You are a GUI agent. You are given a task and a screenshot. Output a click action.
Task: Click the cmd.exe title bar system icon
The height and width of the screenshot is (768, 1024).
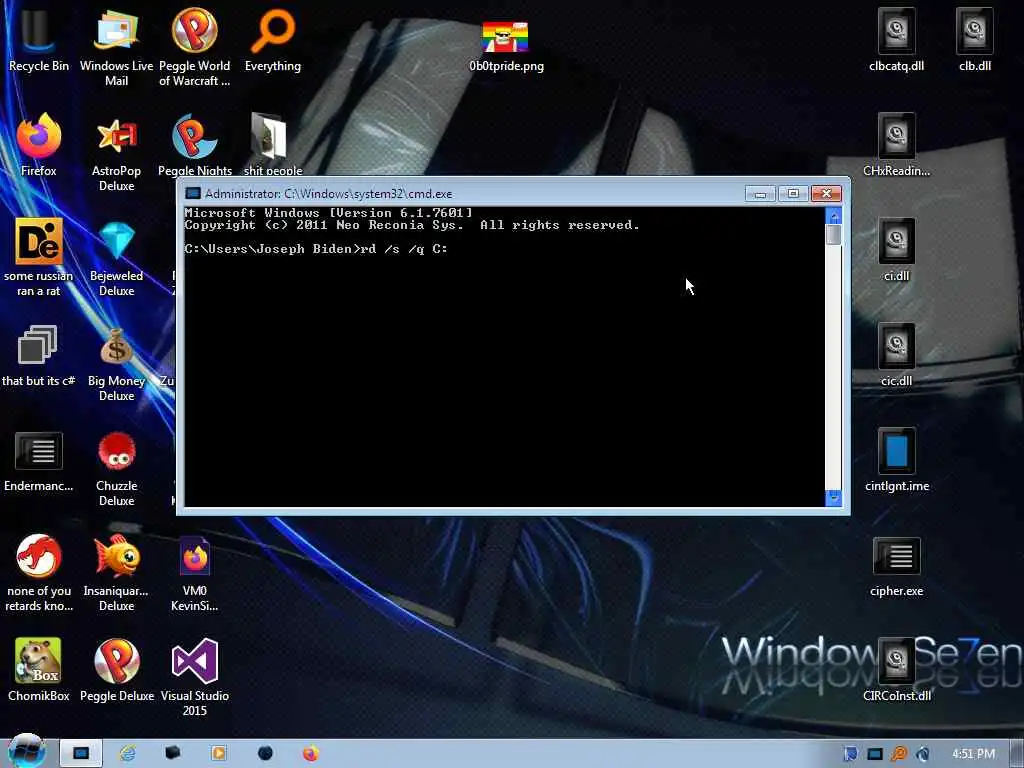[x=193, y=193]
